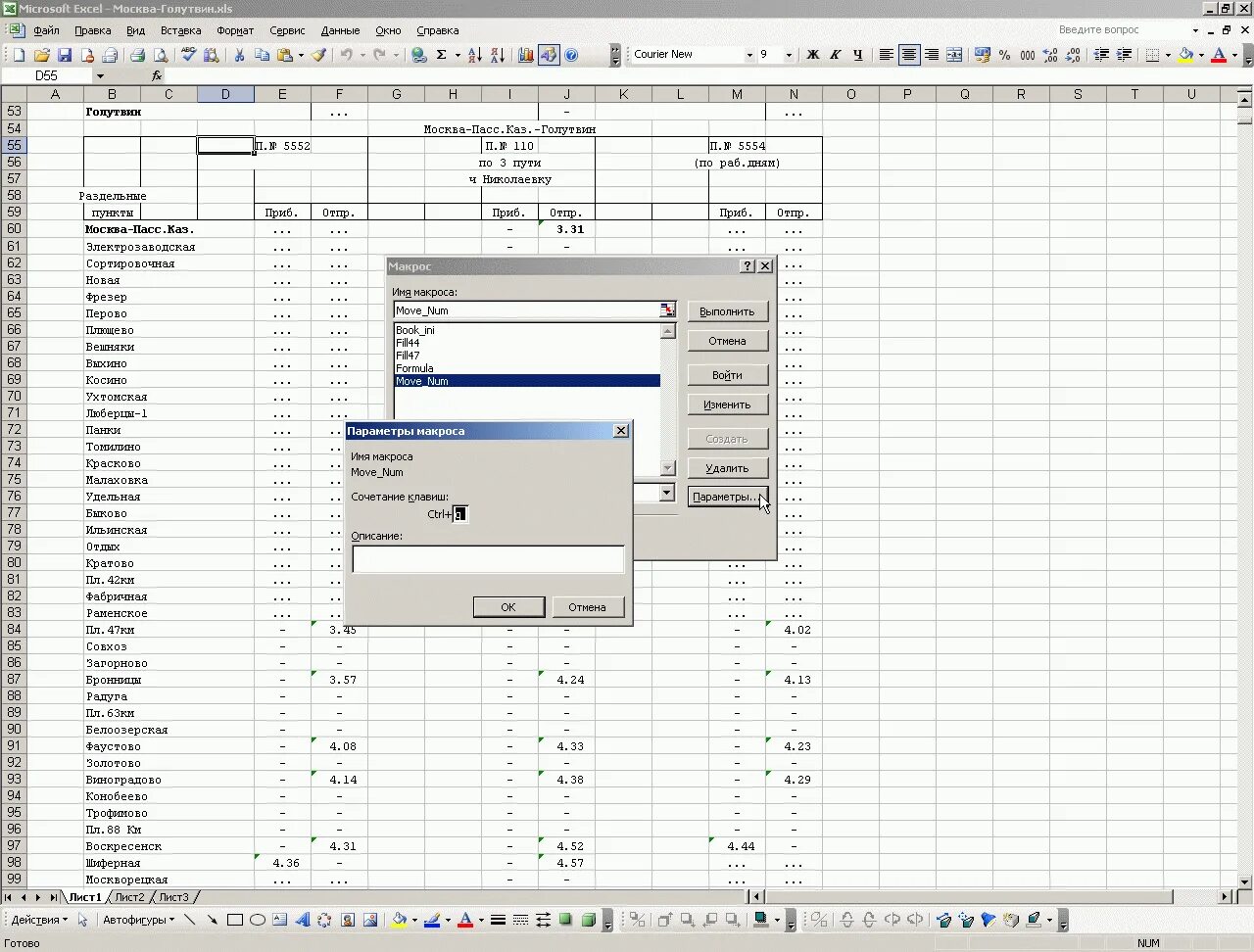Open the Вставка menu

click(180, 30)
